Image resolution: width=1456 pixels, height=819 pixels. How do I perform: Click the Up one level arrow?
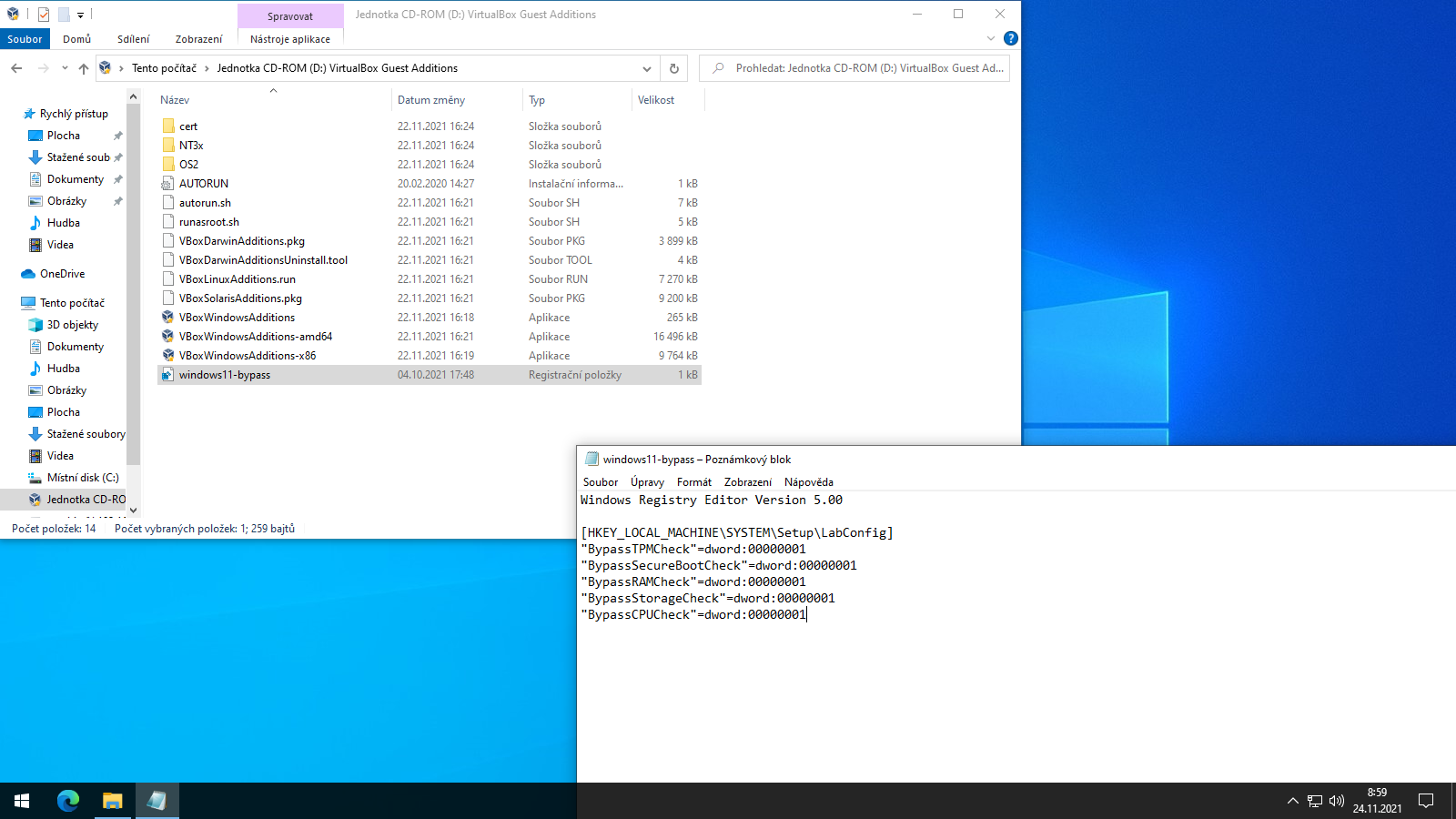(84, 68)
